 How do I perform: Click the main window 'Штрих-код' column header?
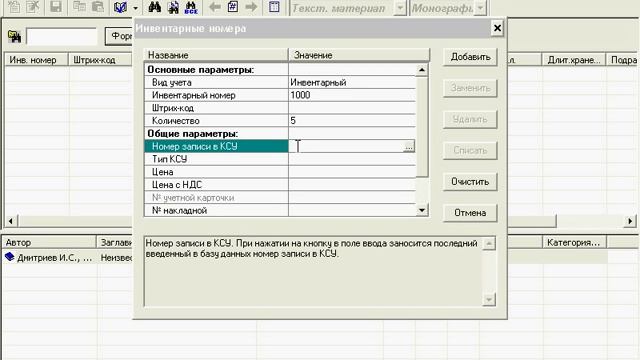(x=100, y=60)
